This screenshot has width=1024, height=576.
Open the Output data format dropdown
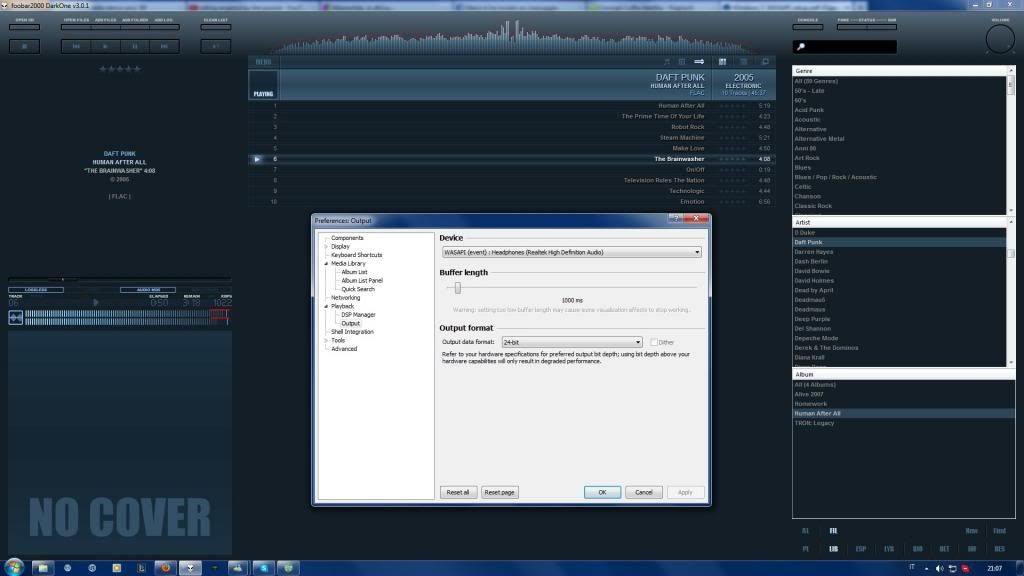point(571,342)
